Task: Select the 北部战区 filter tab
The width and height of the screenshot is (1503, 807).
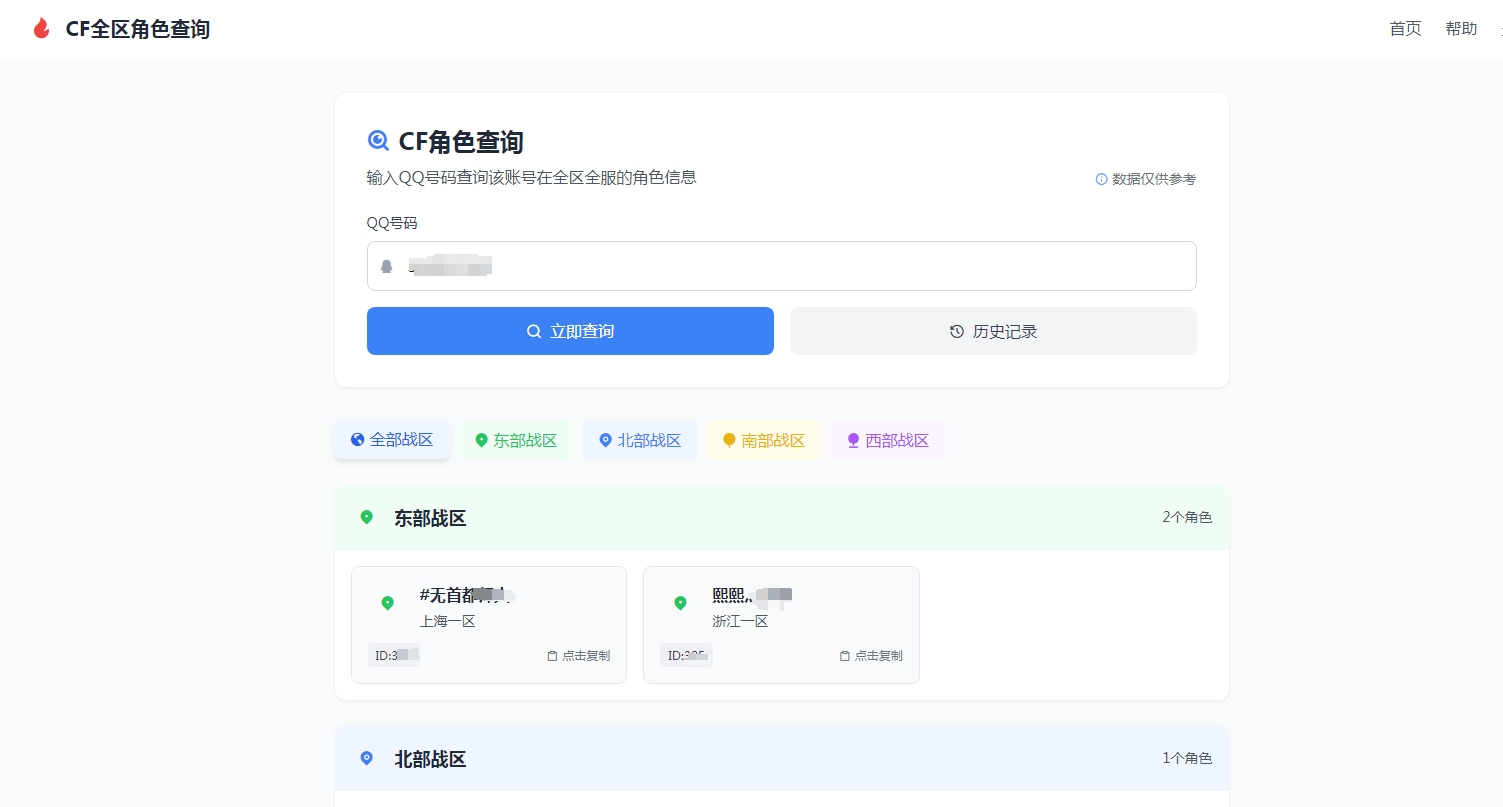Action: click(640, 440)
